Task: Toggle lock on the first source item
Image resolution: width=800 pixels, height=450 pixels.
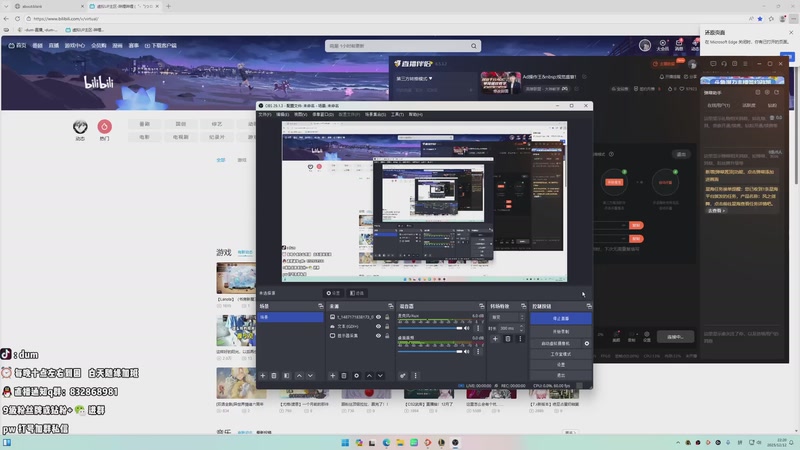Action: pos(388,317)
